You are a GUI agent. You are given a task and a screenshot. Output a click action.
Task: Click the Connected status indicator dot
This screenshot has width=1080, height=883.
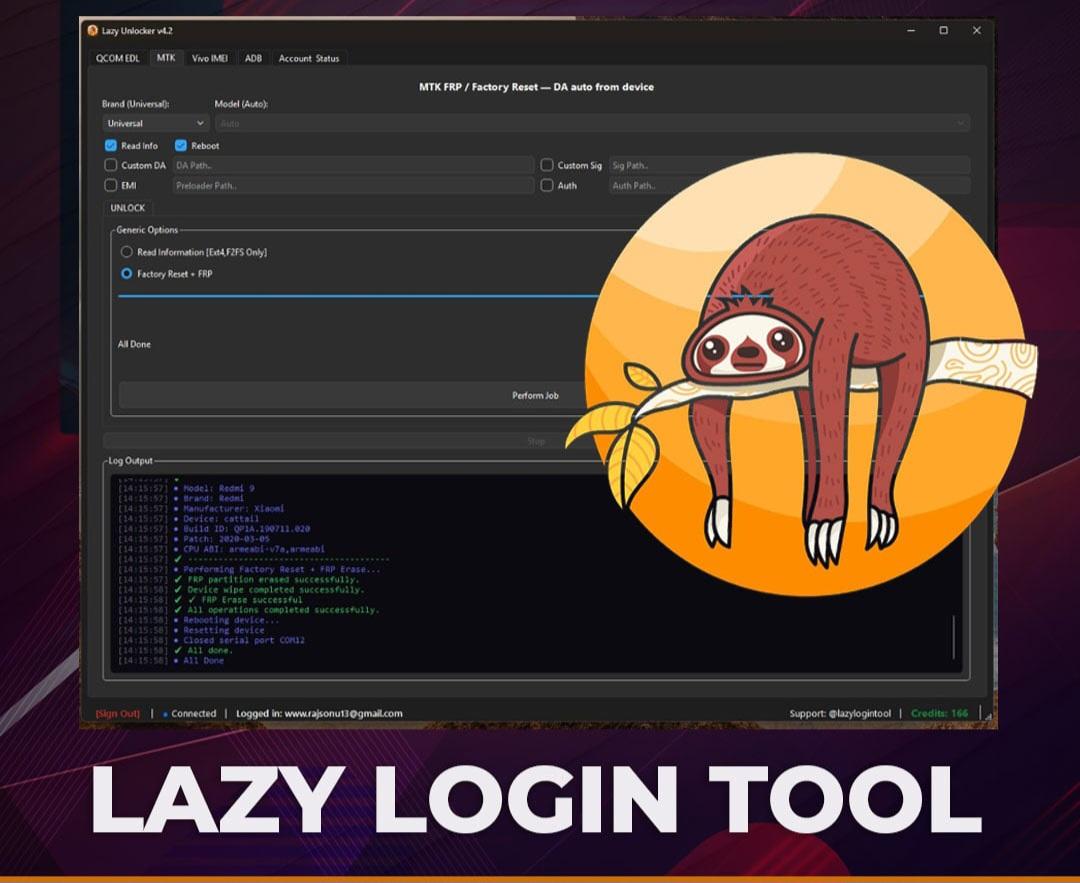click(165, 714)
